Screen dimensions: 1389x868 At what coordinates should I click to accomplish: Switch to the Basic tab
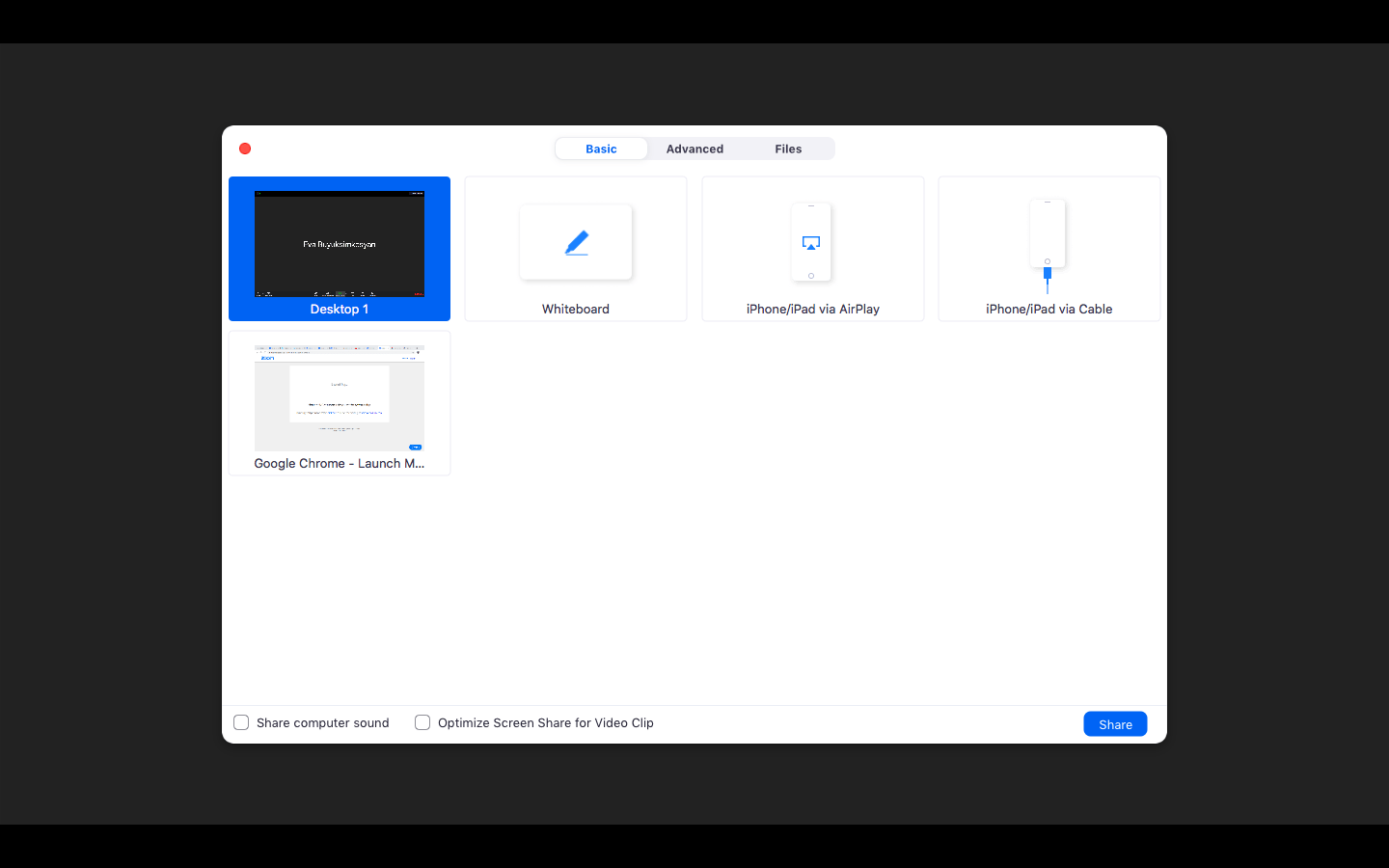click(x=601, y=149)
